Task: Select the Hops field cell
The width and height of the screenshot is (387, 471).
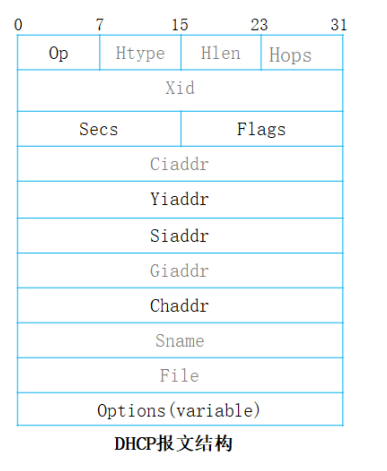Action: [302, 53]
